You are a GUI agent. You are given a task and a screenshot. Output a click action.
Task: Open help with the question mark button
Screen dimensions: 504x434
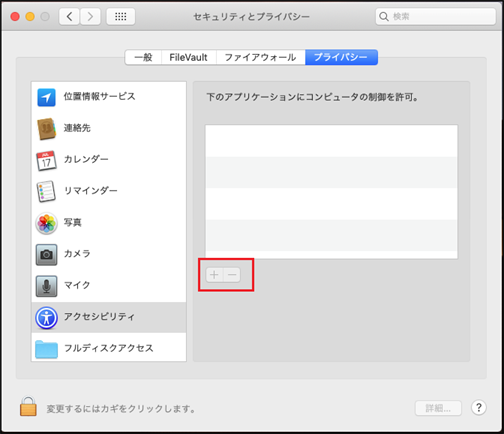click(x=479, y=407)
